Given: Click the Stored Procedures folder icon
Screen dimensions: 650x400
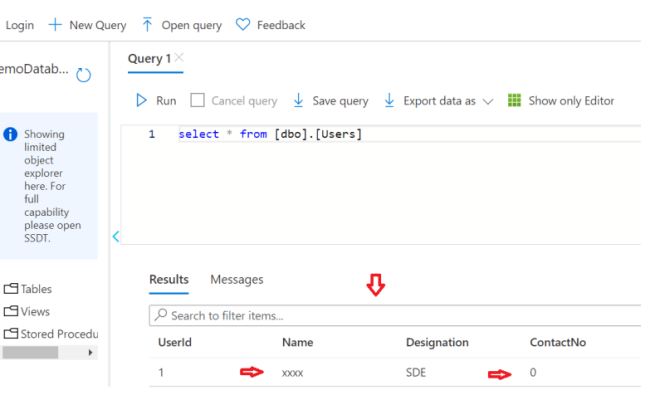Looking at the screenshot, I should coord(11,333).
